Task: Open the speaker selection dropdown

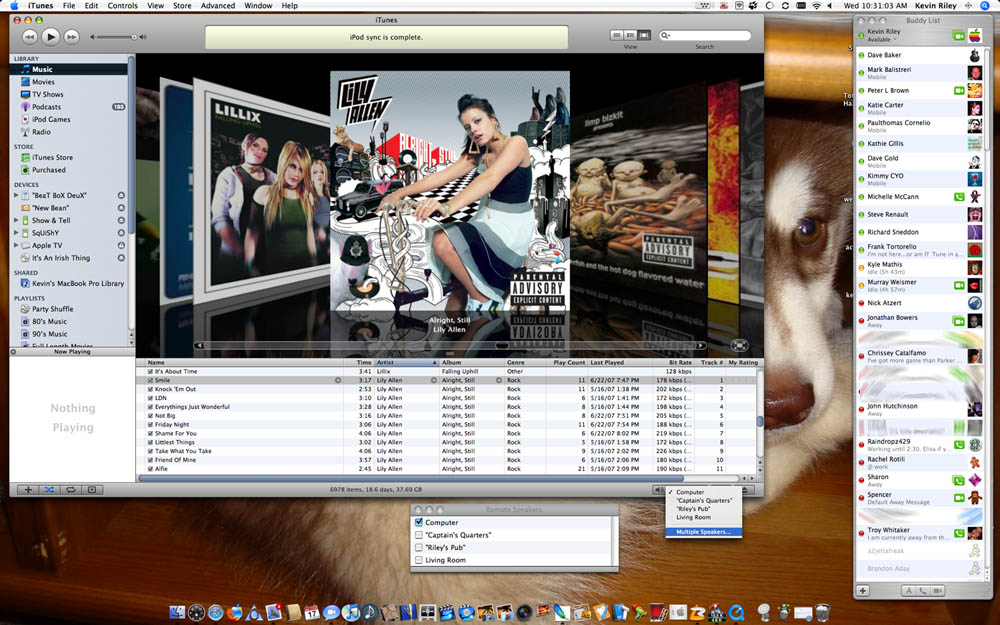Action: [659, 490]
